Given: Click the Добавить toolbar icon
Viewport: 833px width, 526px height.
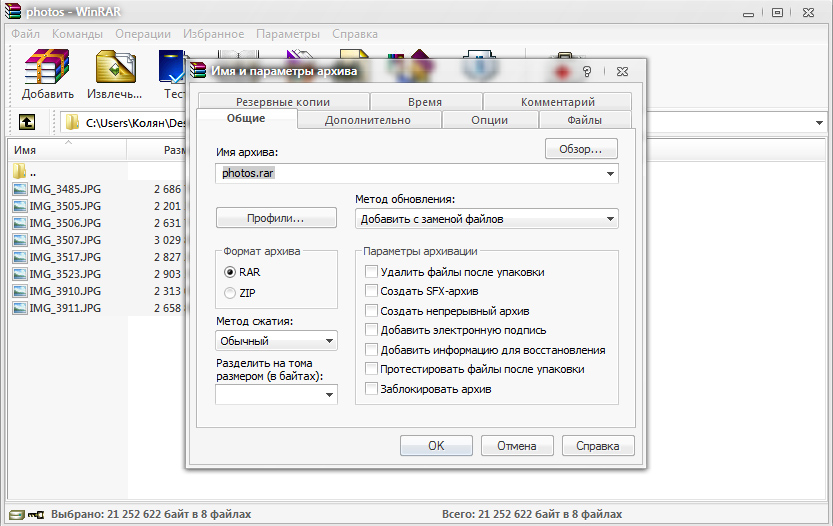Looking at the screenshot, I should point(47,67).
